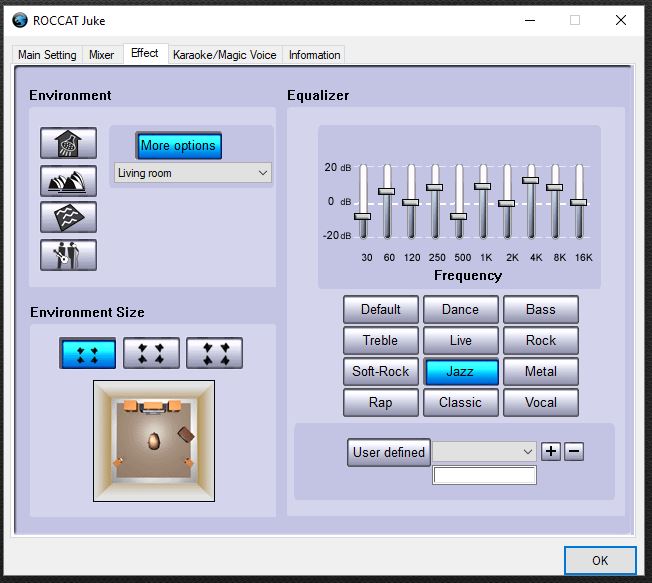Apply the Dance equalizer preset
This screenshot has height=583, width=652.
pyautogui.click(x=461, y=309)
